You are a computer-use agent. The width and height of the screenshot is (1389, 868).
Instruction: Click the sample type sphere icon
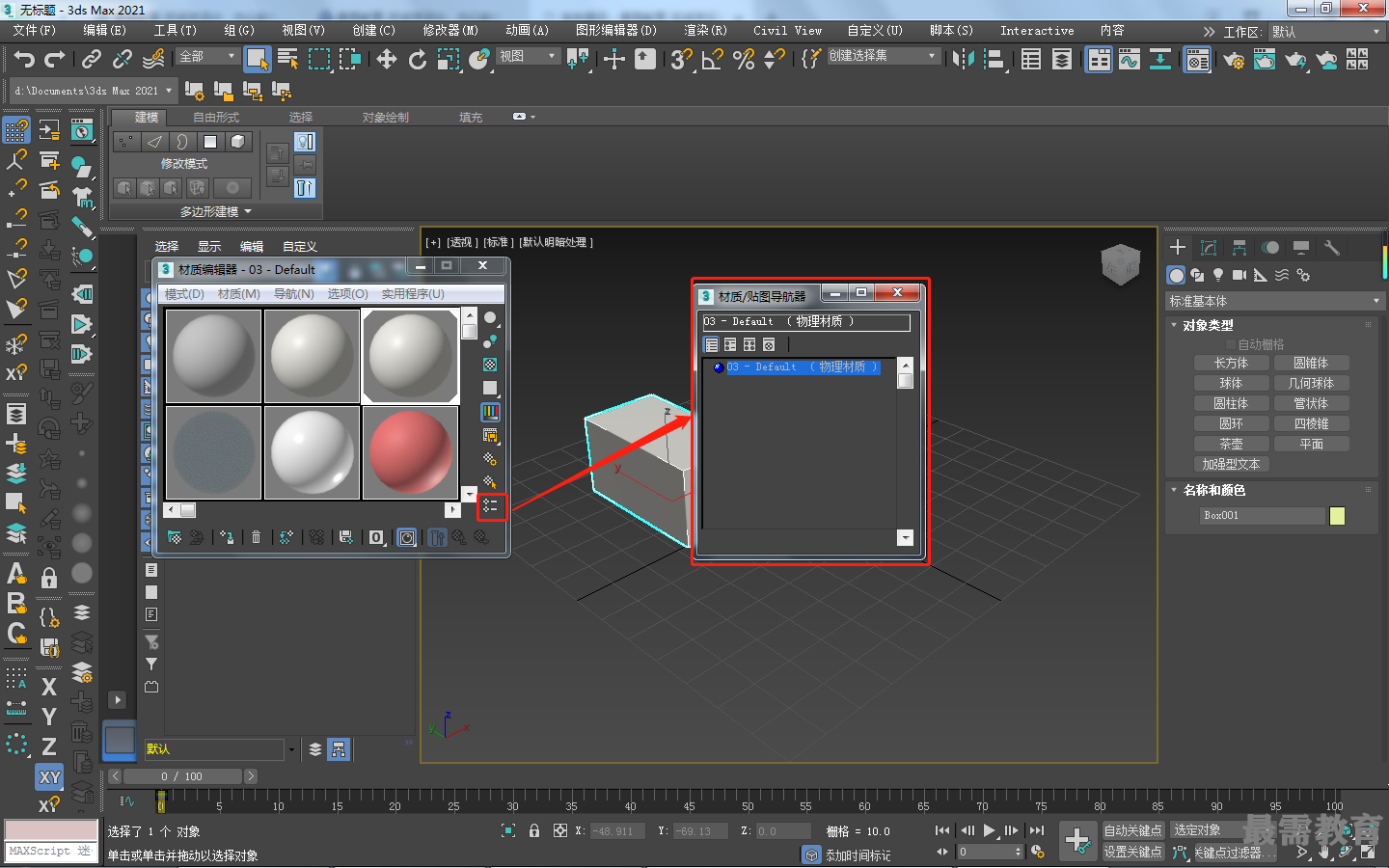point(490,317)
